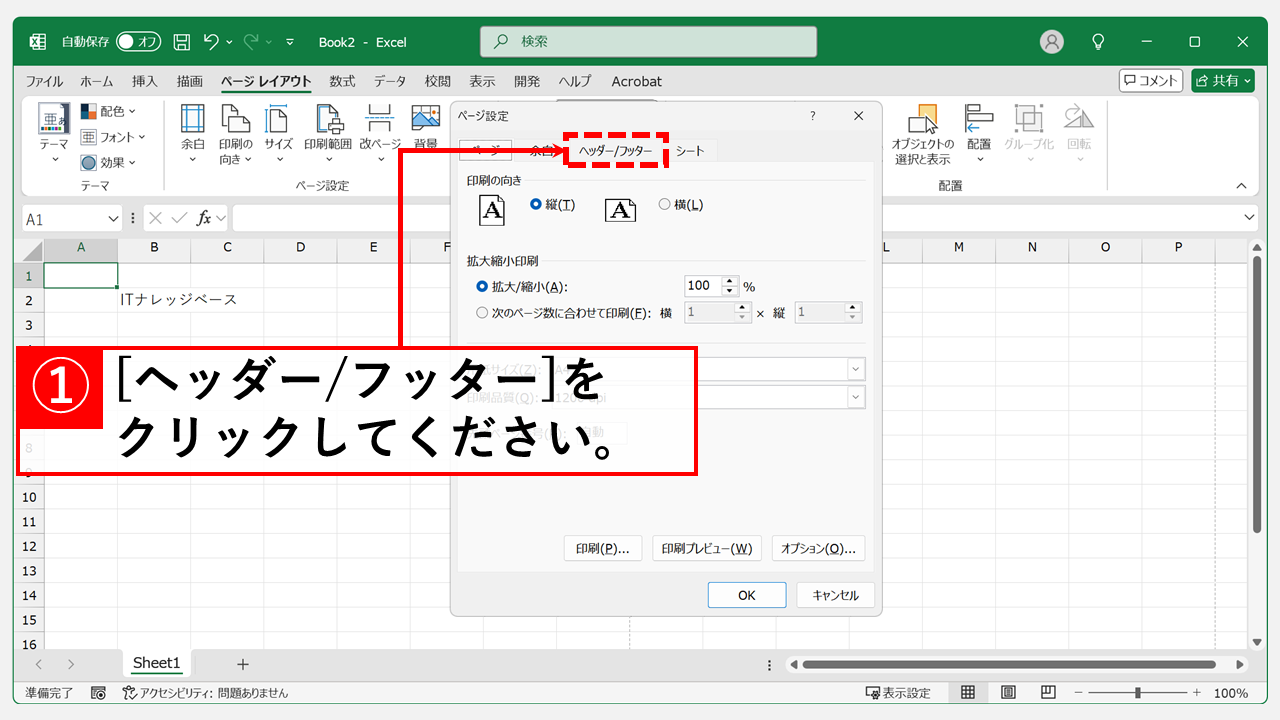
Task: Click the OK button
Action: (x=747, y=595)
